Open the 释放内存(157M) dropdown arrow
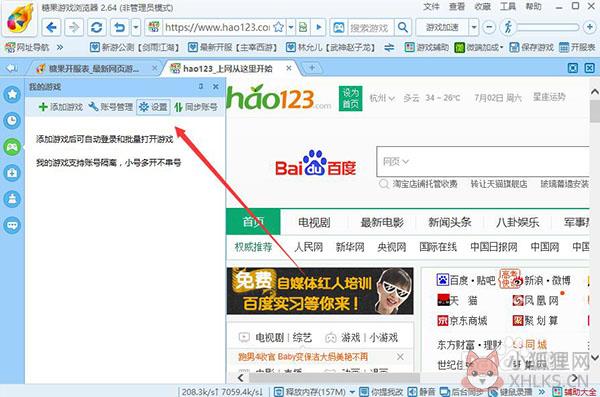 352,392
